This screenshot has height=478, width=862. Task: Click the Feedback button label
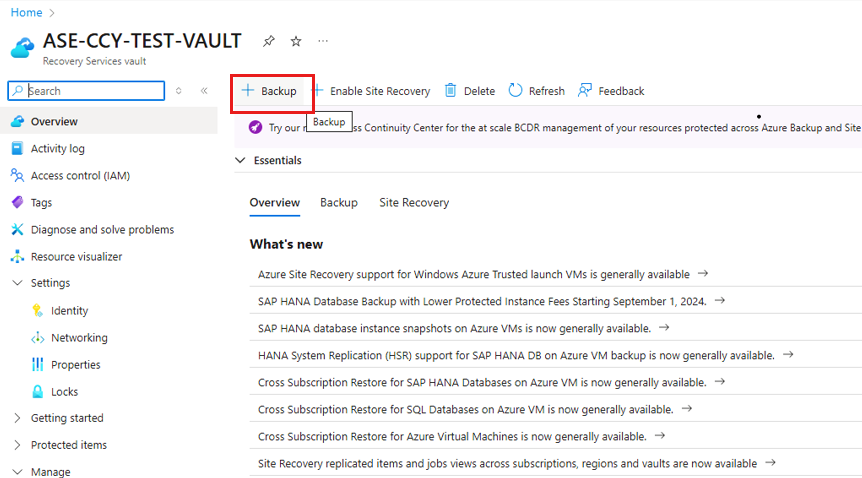coord(621,91)
